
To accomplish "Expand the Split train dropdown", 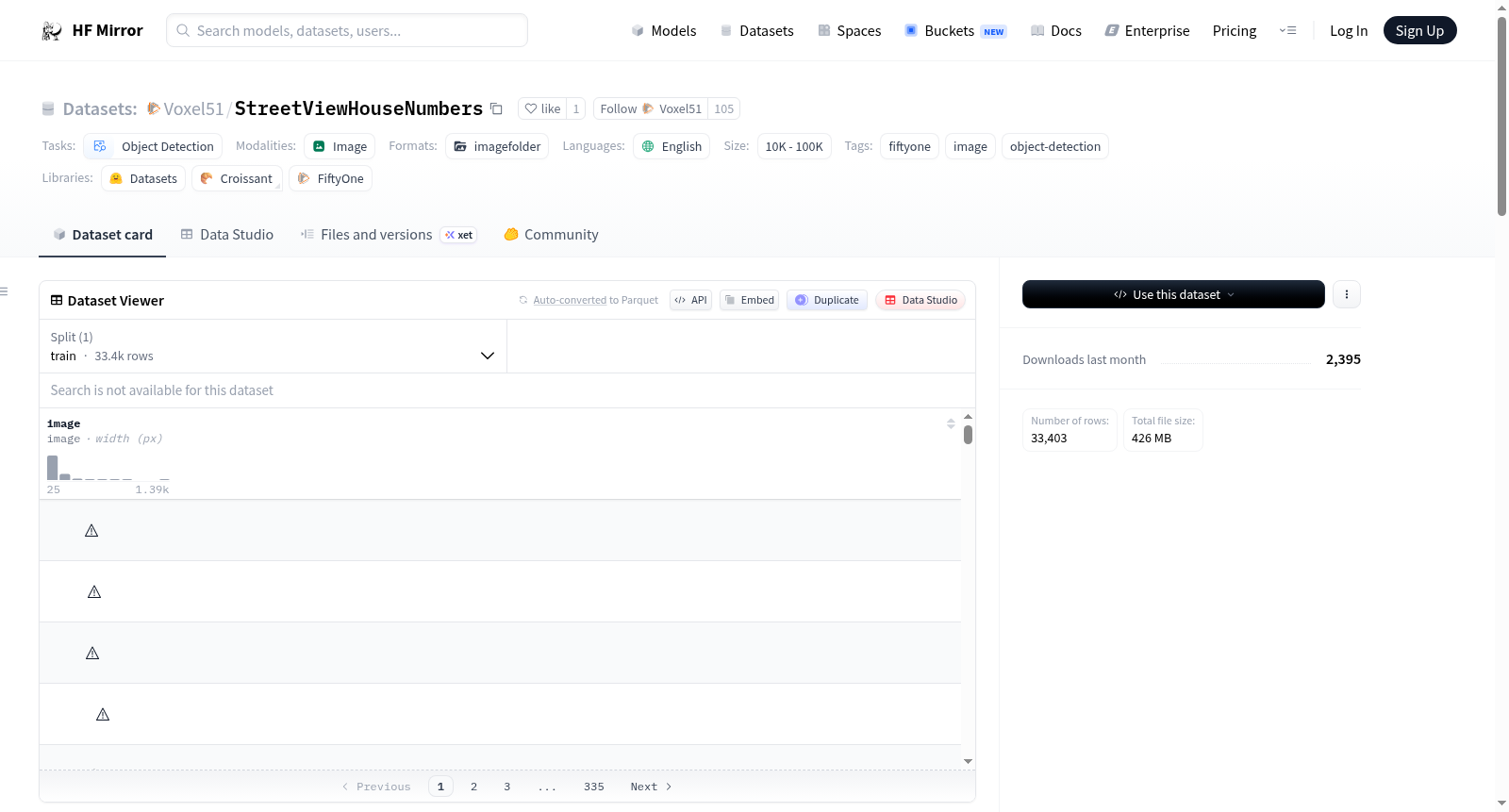I will 274,346.
